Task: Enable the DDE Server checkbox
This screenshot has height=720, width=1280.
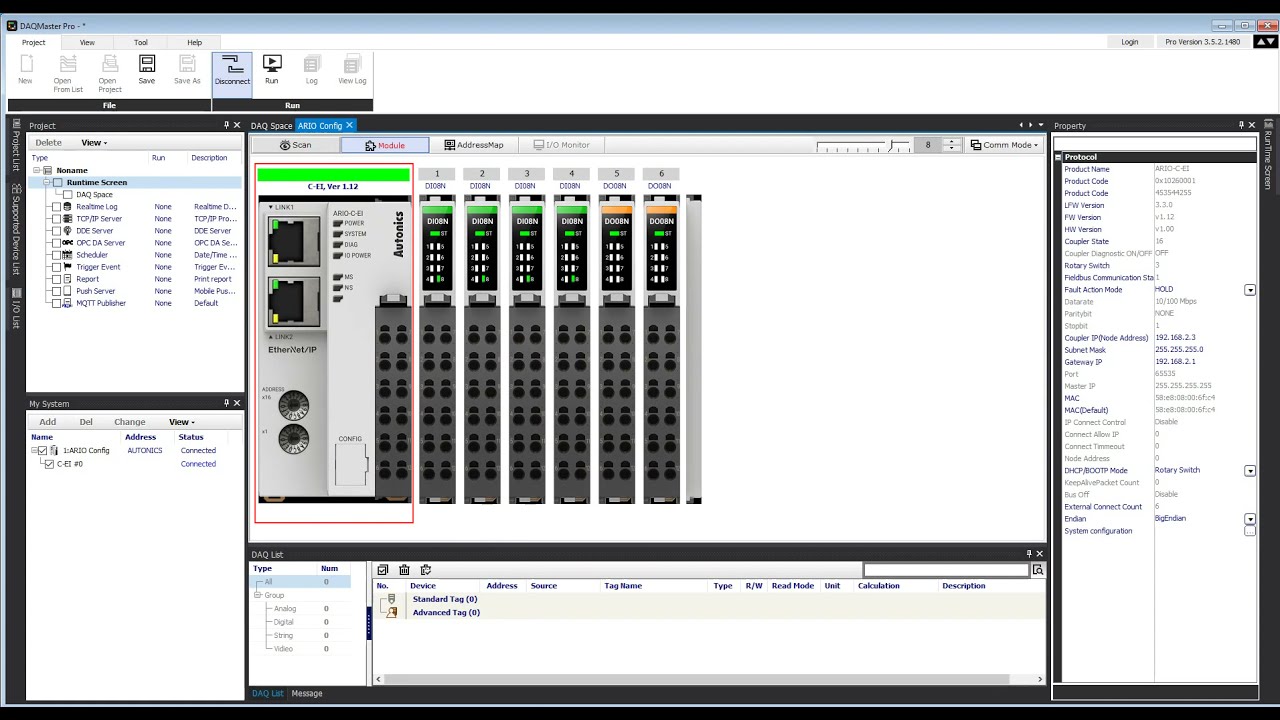Action: pyautogui.click(x=56, y=231)
